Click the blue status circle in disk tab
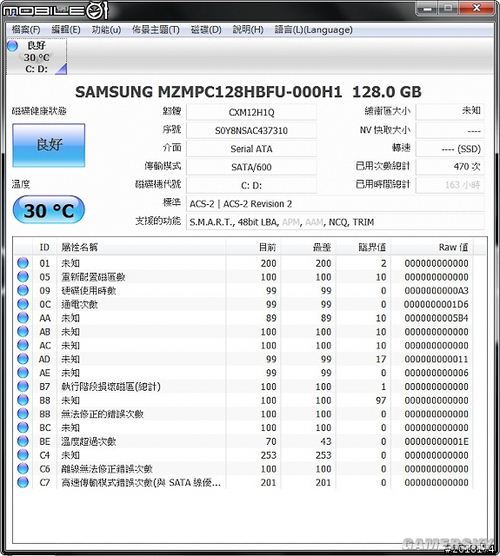This screenshot has height=556, width=500. click(12, 46)
